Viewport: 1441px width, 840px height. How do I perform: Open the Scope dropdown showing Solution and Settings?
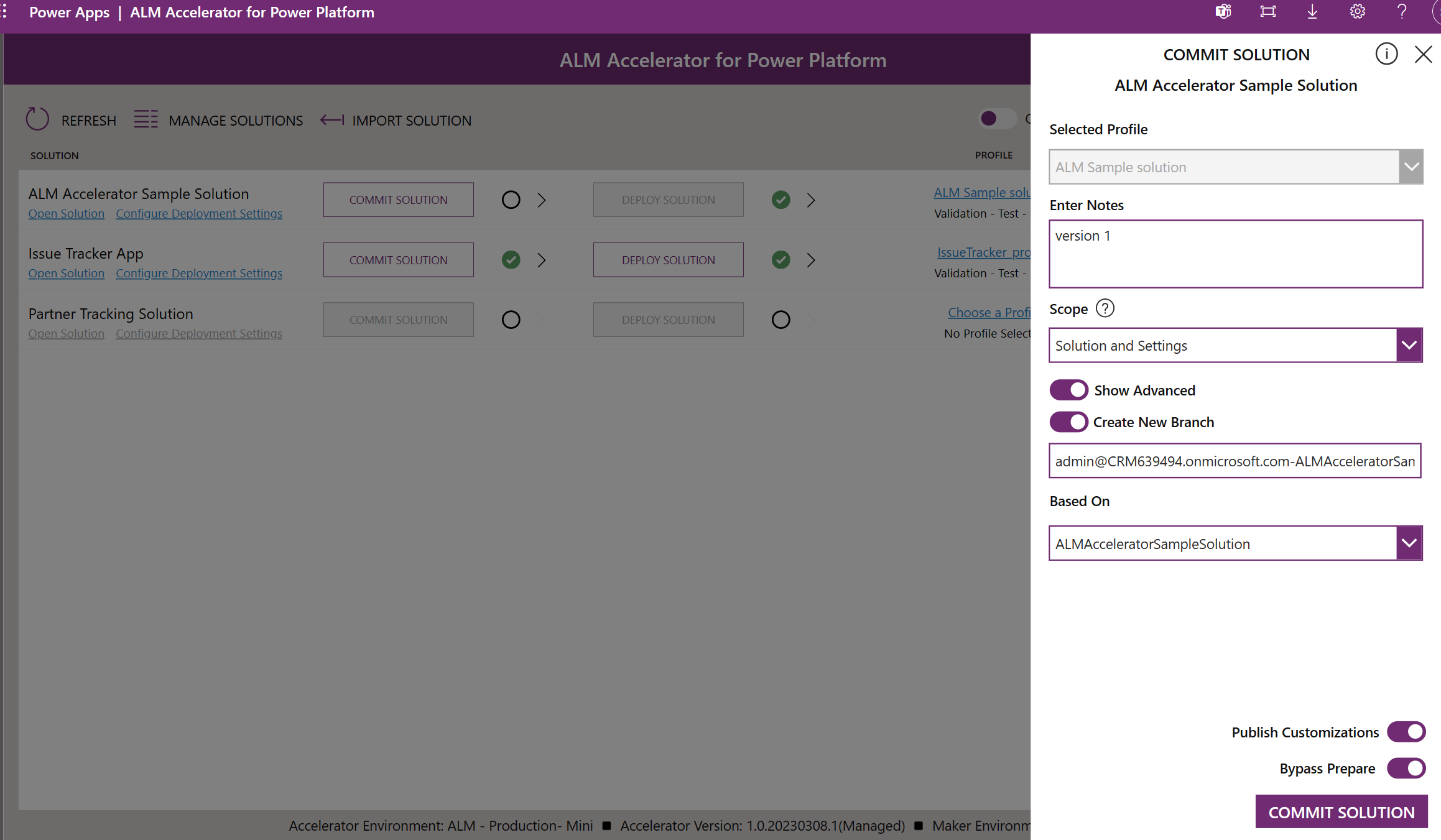click(x=1409, y=345)
